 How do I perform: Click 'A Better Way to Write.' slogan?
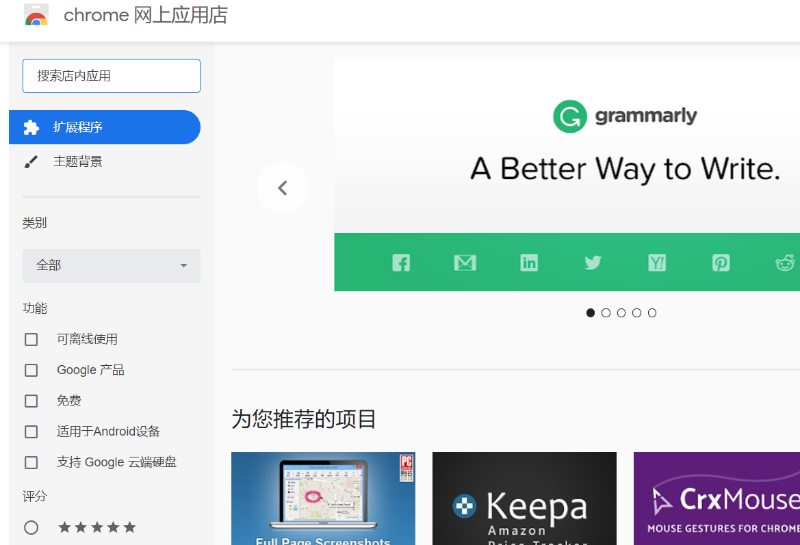625,169
